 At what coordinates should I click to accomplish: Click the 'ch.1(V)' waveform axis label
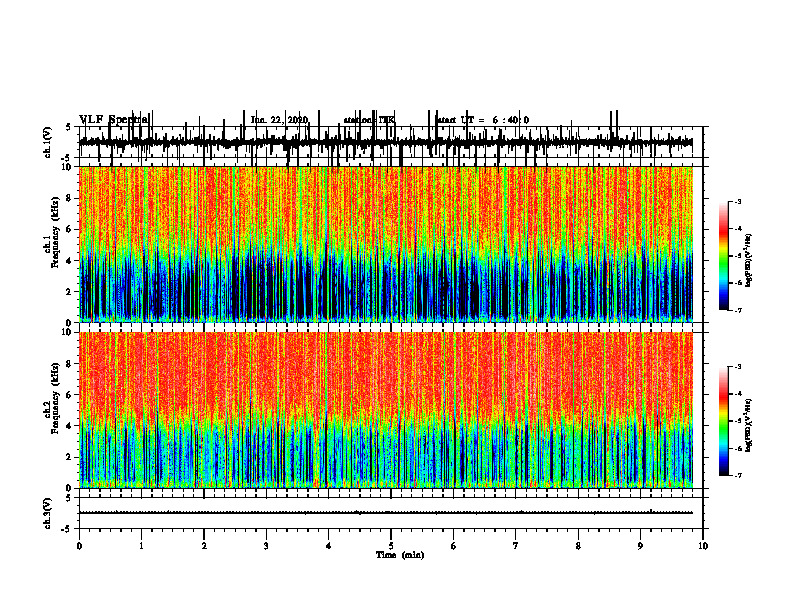(48, 142)
